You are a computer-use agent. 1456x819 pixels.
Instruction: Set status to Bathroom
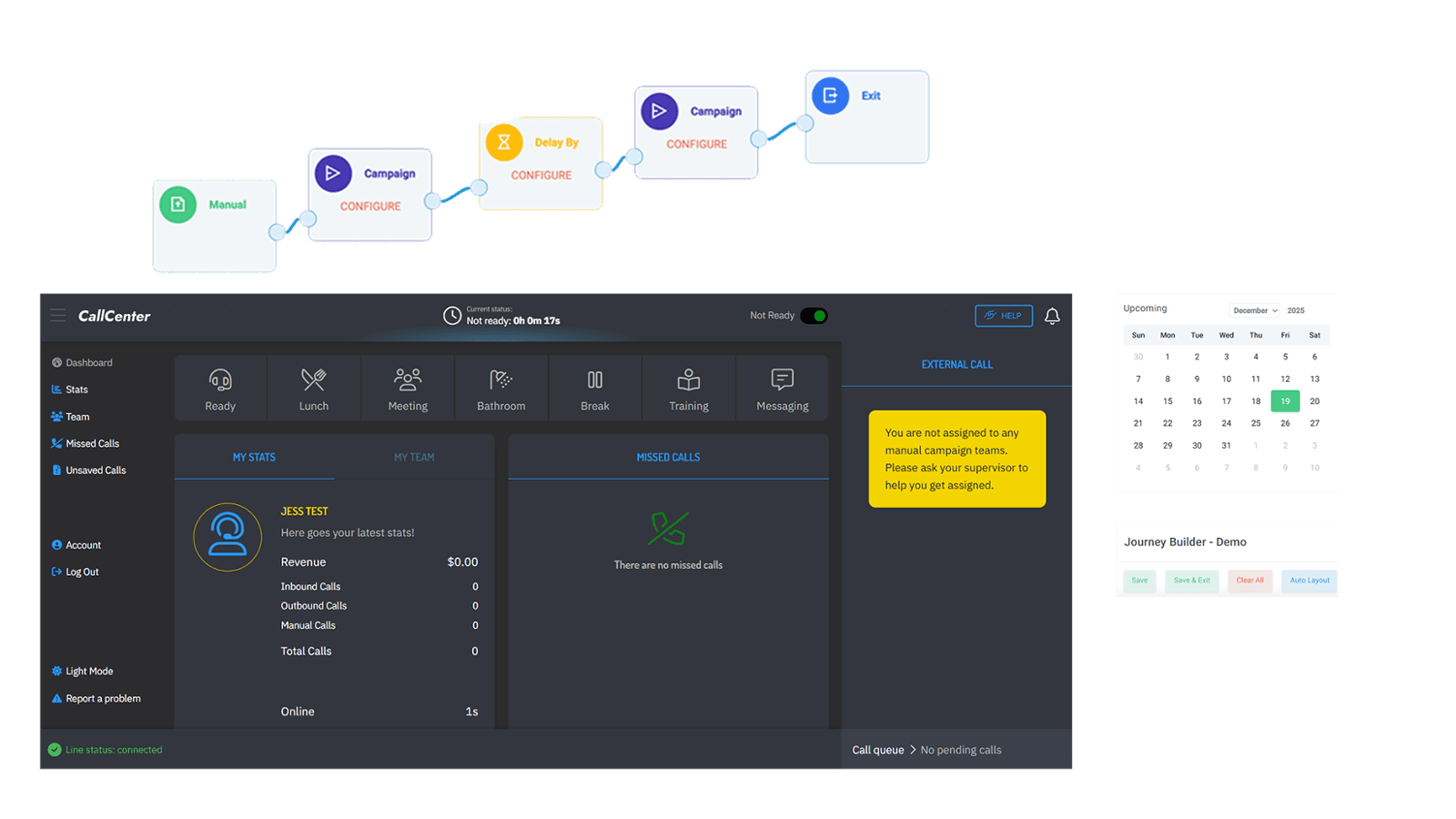[x=501, y=379]
